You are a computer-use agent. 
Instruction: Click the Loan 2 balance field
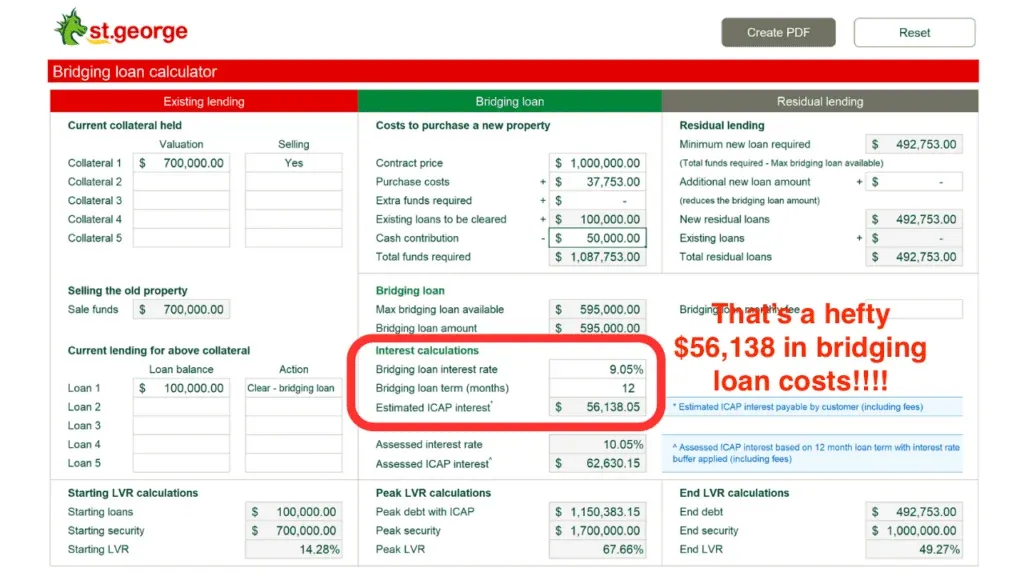coord(182,407)
